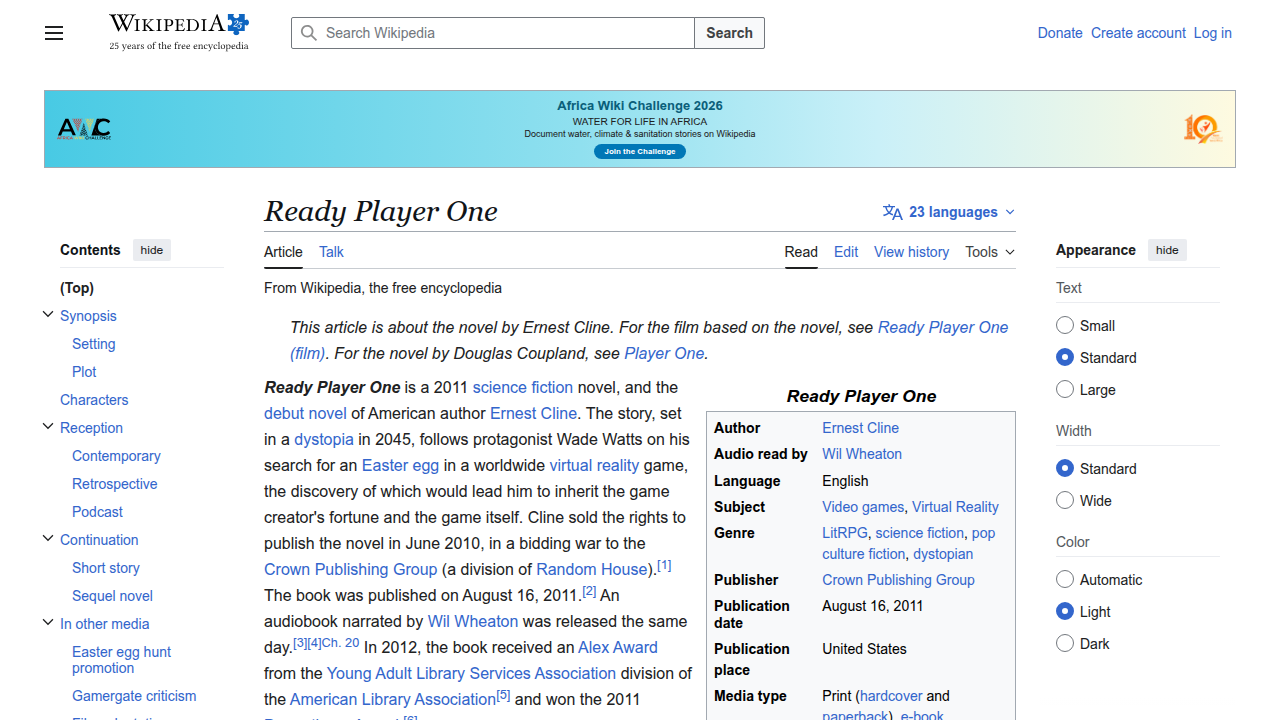The width and height of the screenshot is (1280, 720).
Task: Click the Search button
Action: [729, 33]
